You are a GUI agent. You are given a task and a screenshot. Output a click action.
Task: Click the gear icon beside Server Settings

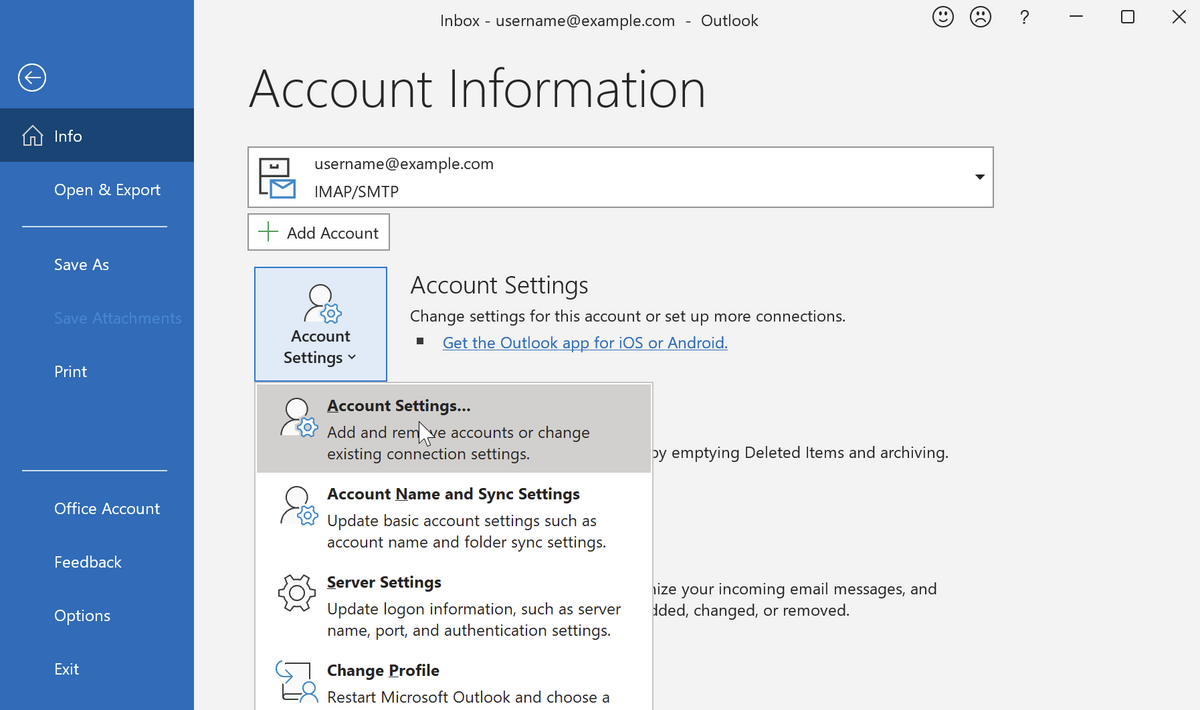coord(297,594)
